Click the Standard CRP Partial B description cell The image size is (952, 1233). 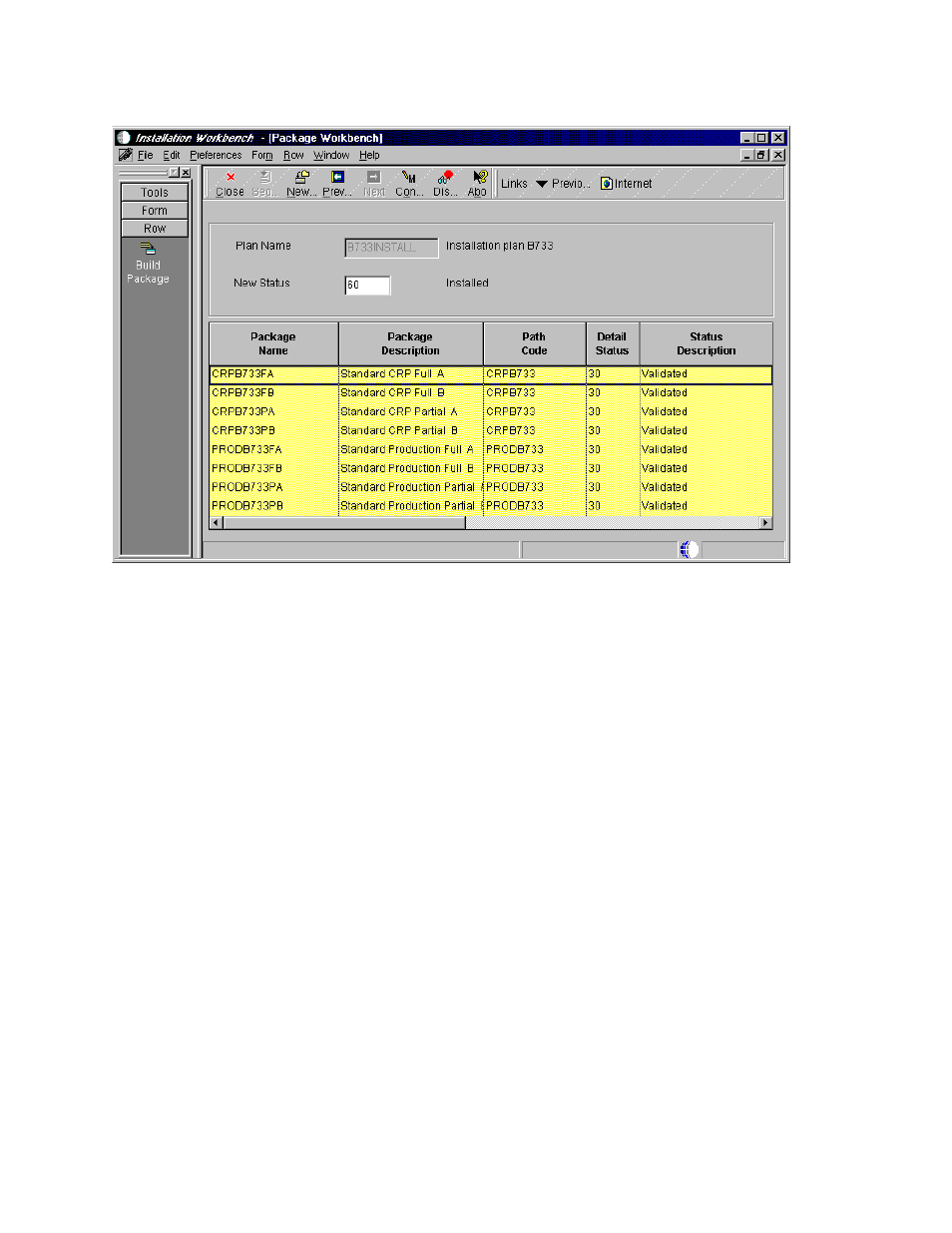pyautogui.click(x=410, y=431)
